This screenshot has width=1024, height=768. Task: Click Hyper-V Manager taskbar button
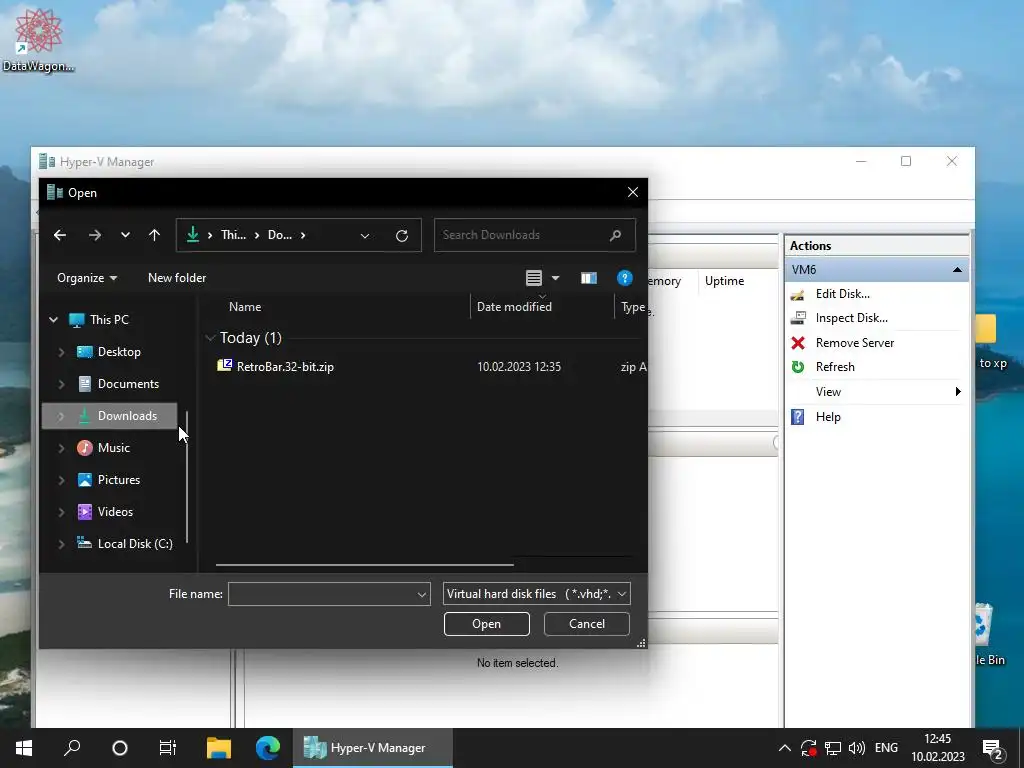click(x=373, y=748)
